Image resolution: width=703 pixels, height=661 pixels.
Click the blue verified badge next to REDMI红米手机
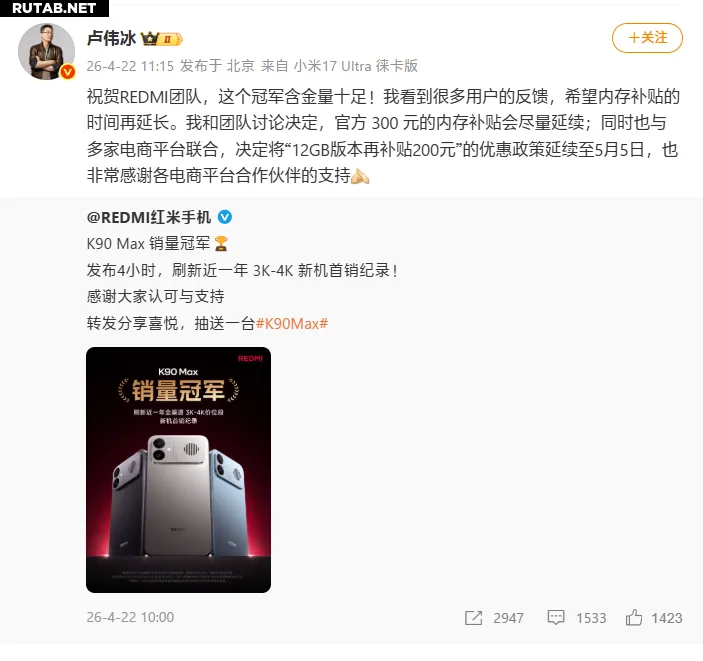coord(225,217)
